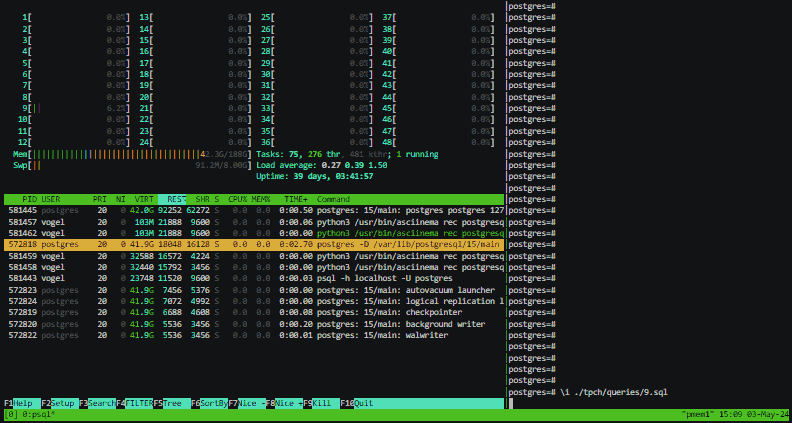
Task: Click the Swp usage meter bar
Action: 132,165
